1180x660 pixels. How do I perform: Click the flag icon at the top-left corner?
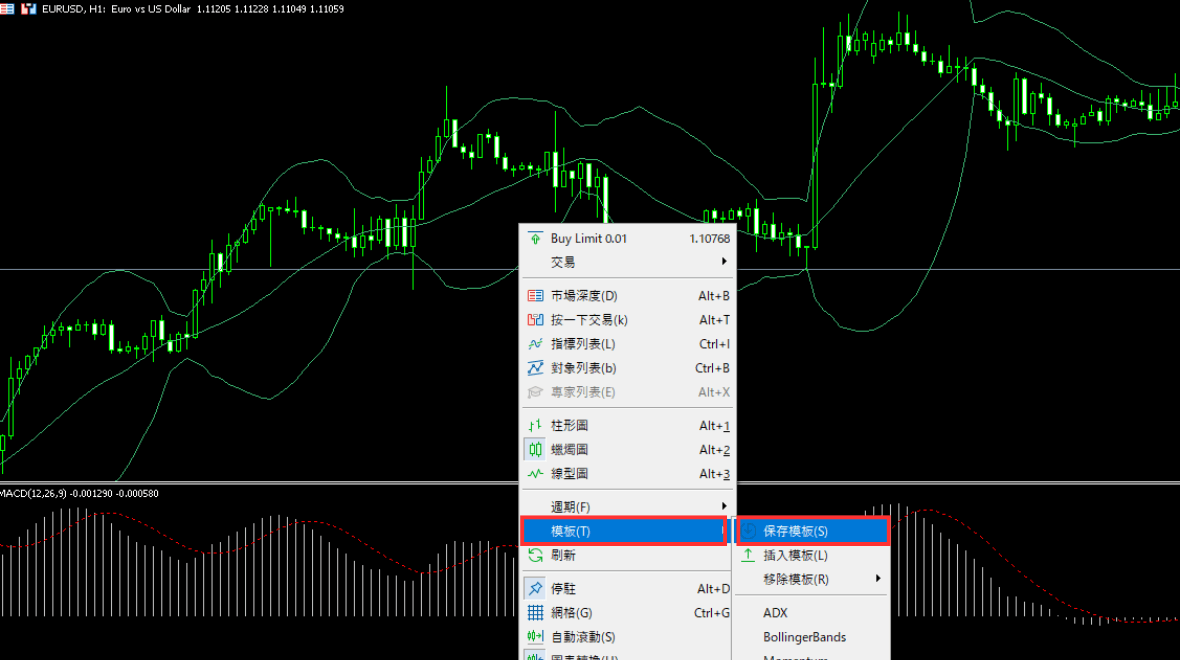7,9
